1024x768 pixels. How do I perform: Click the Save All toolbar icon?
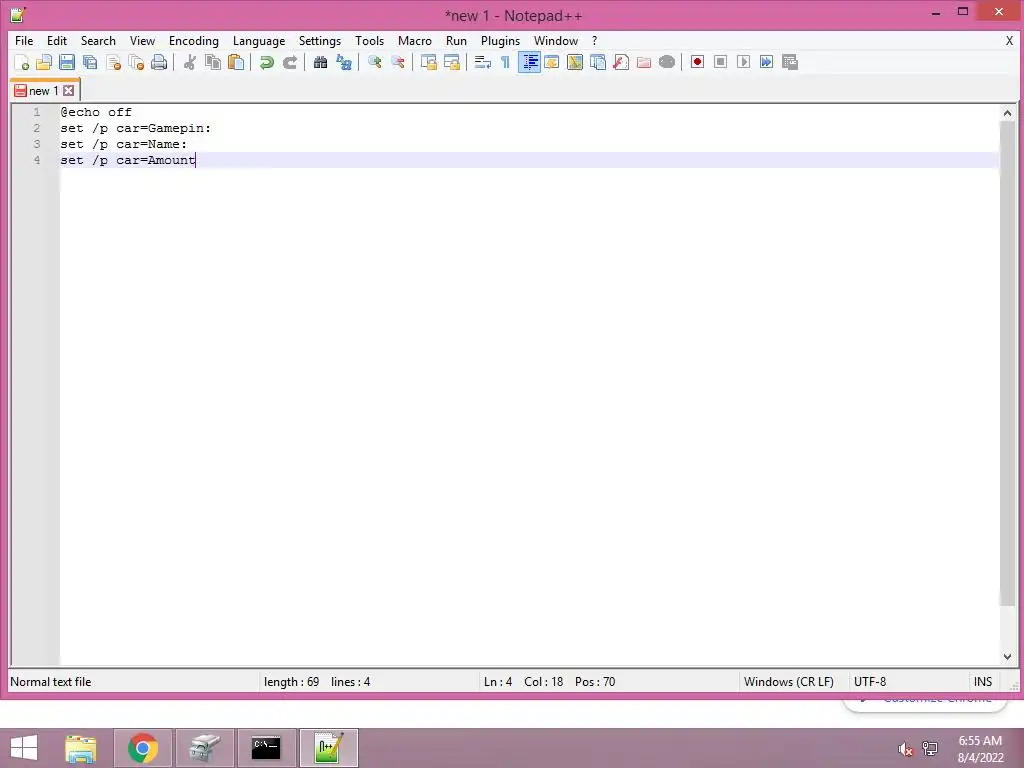(90, 62)
